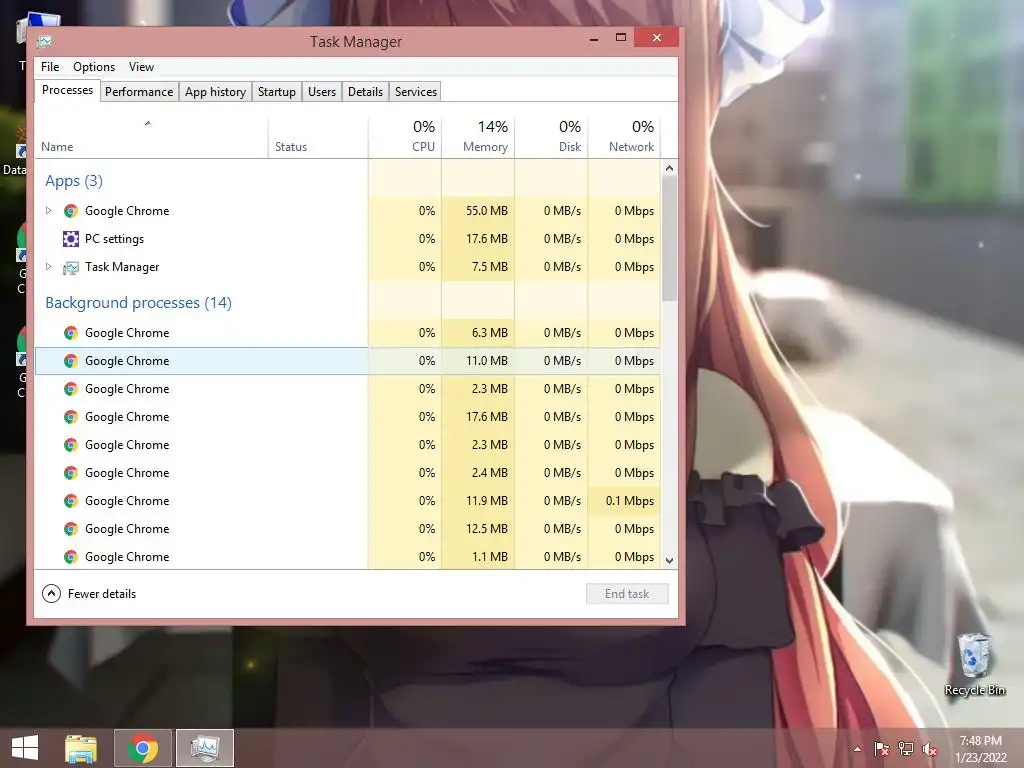The height and width of the screenshot is (768, 1024).
Task: Show hidden system tray icons
Action: tap(857, 749)
